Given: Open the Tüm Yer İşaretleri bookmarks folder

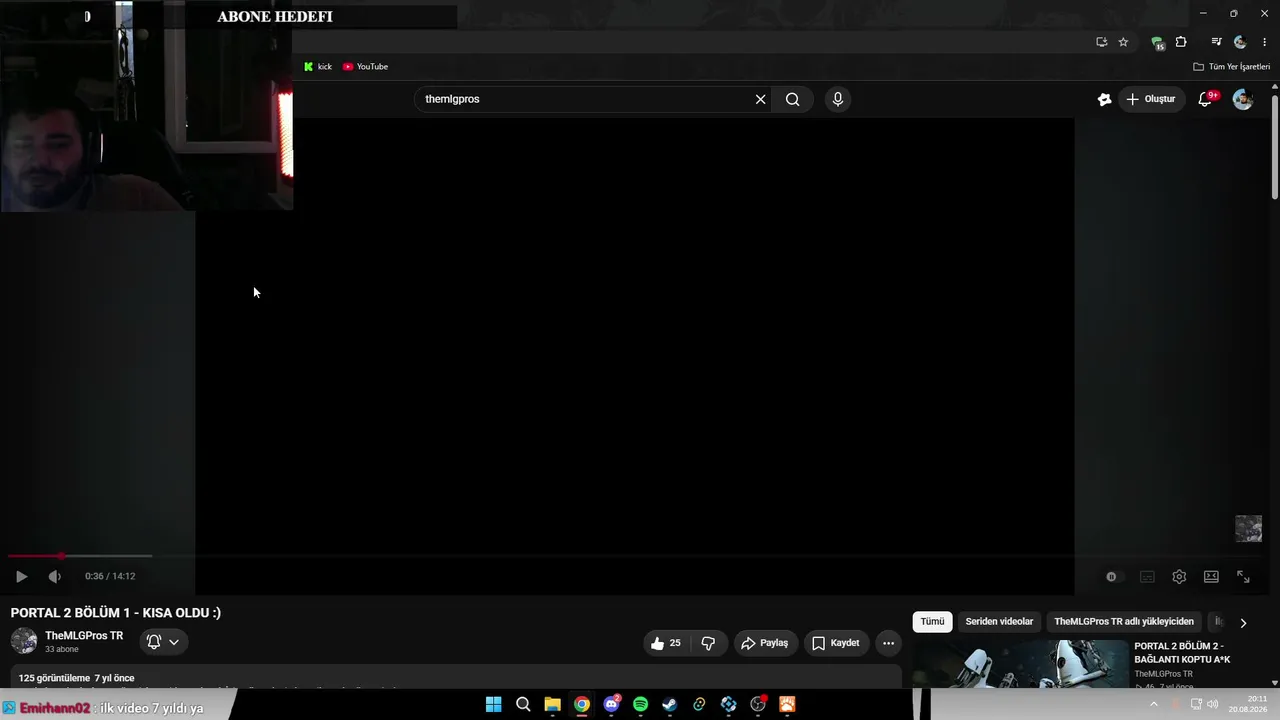Looking at the screenshot, I should pyautogui.click(x=1232, y=67).
